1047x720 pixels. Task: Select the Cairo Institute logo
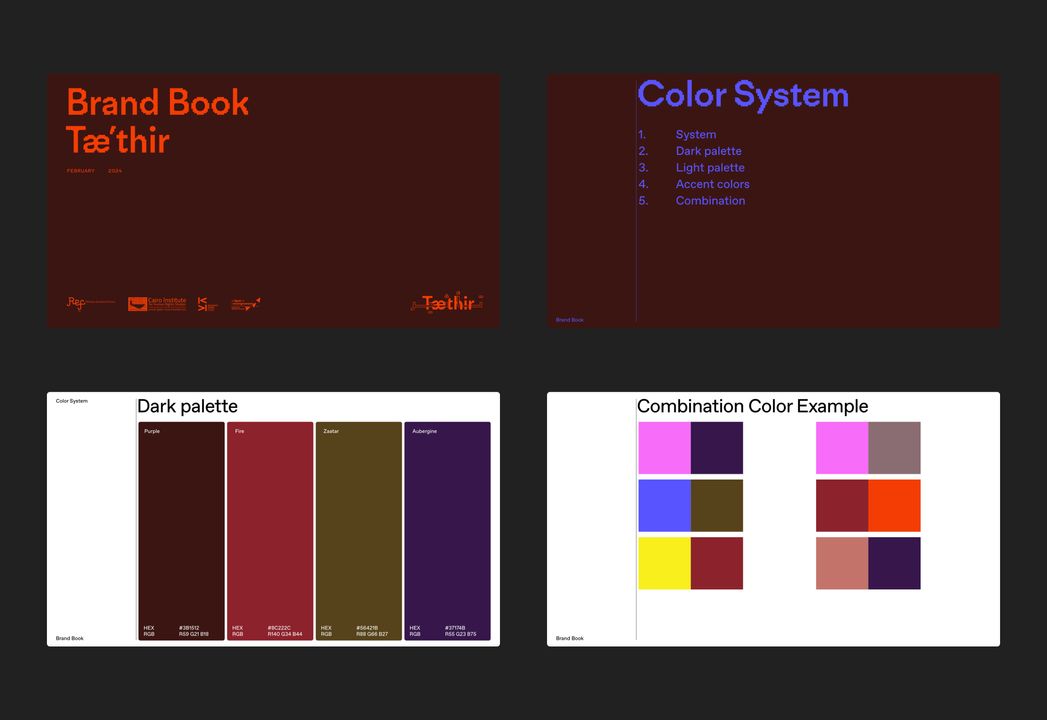[x=157, y=304]
